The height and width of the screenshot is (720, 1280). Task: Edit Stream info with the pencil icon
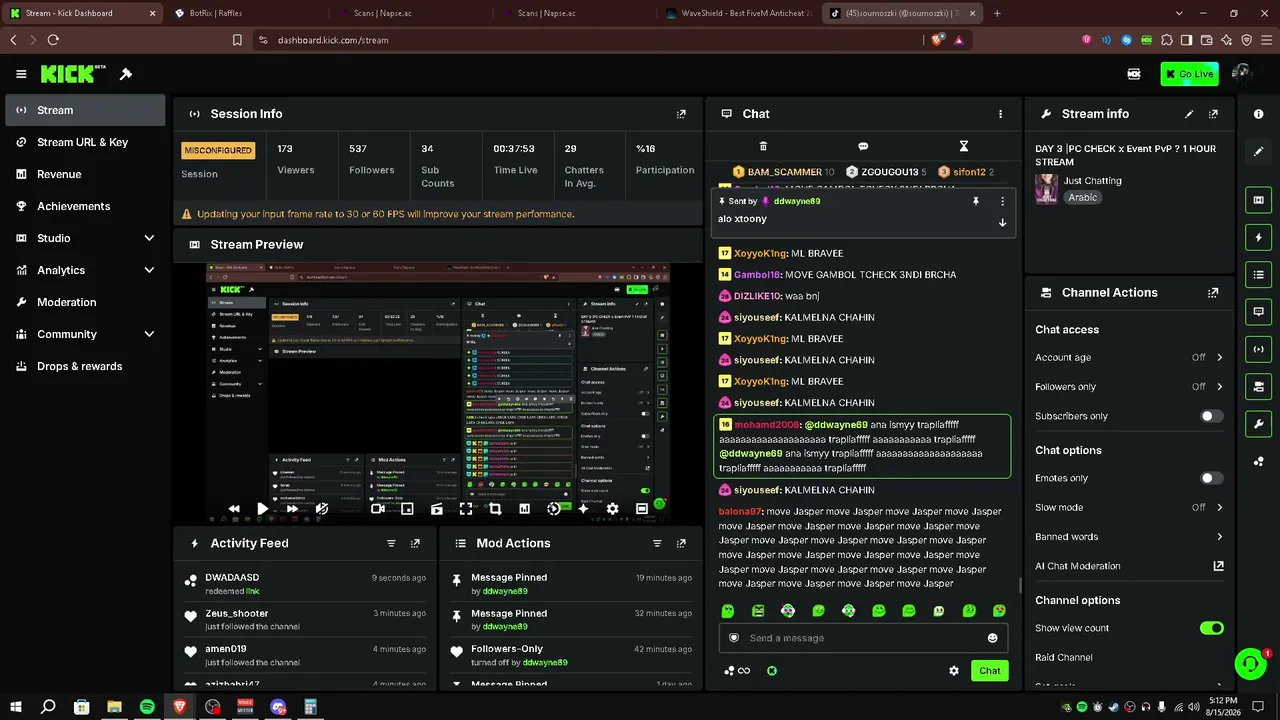(1189, 114)
